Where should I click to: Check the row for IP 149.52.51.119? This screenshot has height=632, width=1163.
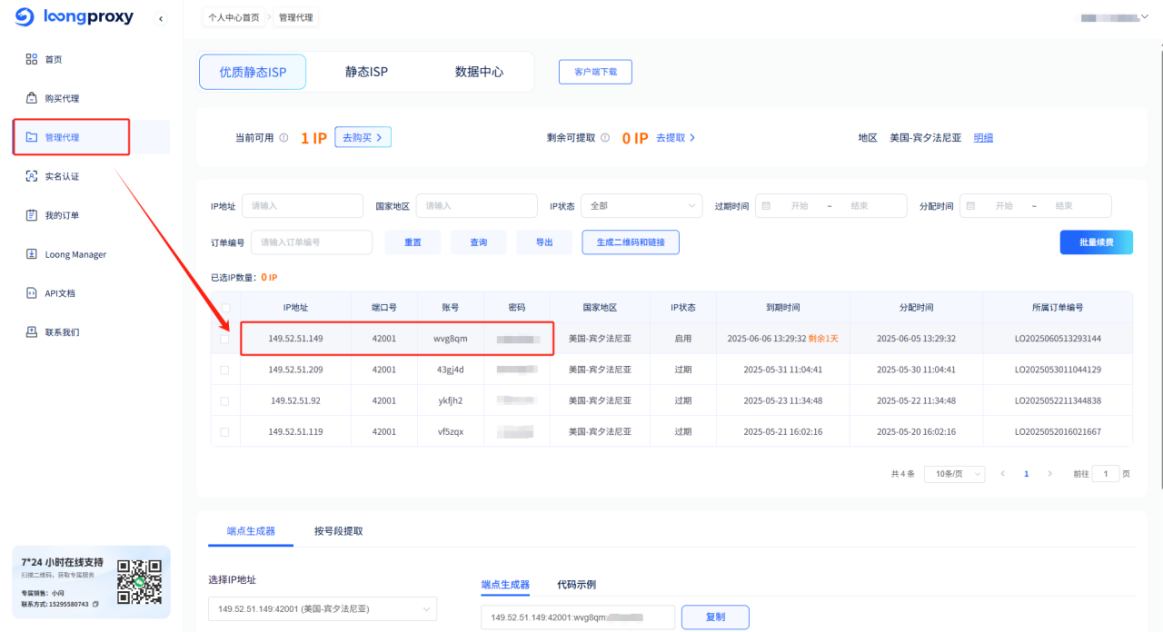225,432
